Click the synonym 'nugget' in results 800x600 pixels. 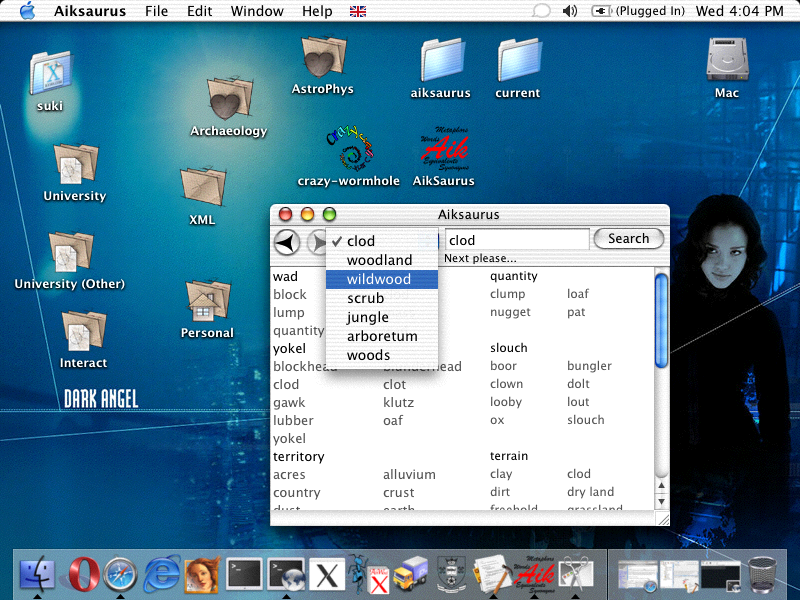pyautogui.click(x=510, y=312)
